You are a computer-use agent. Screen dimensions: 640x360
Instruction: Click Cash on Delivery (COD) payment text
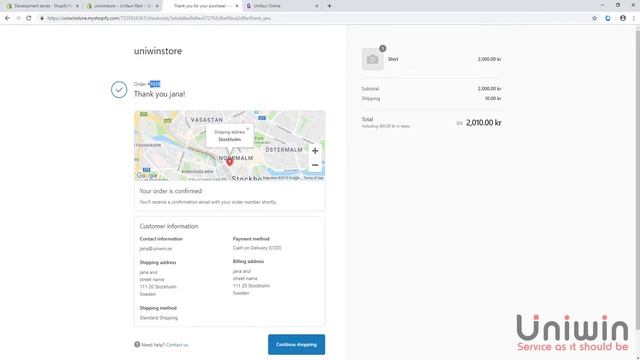pyautogui.click(x=257, y=248)
